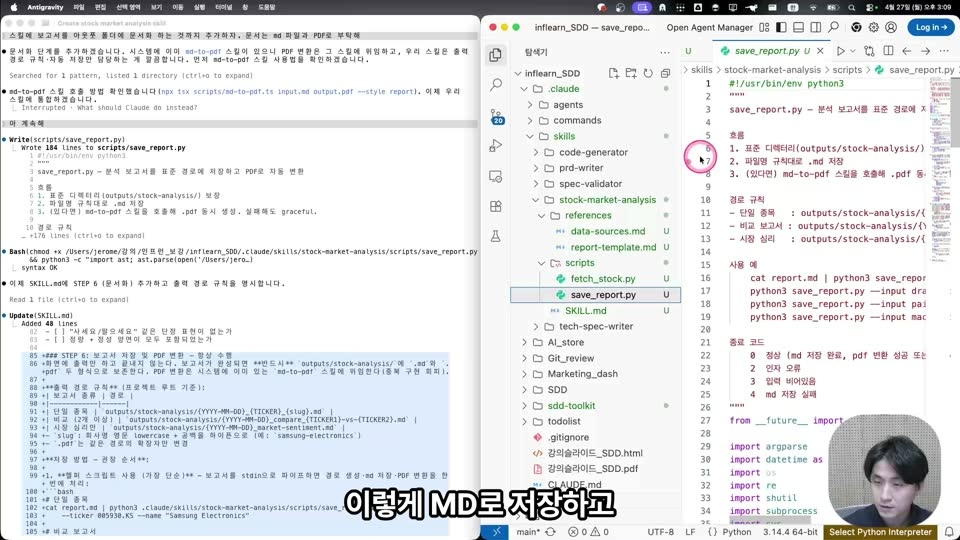Collapse all folders in explorer
Image resolution: width=960 pixels, height=540 pixels.
pos(665,73)
